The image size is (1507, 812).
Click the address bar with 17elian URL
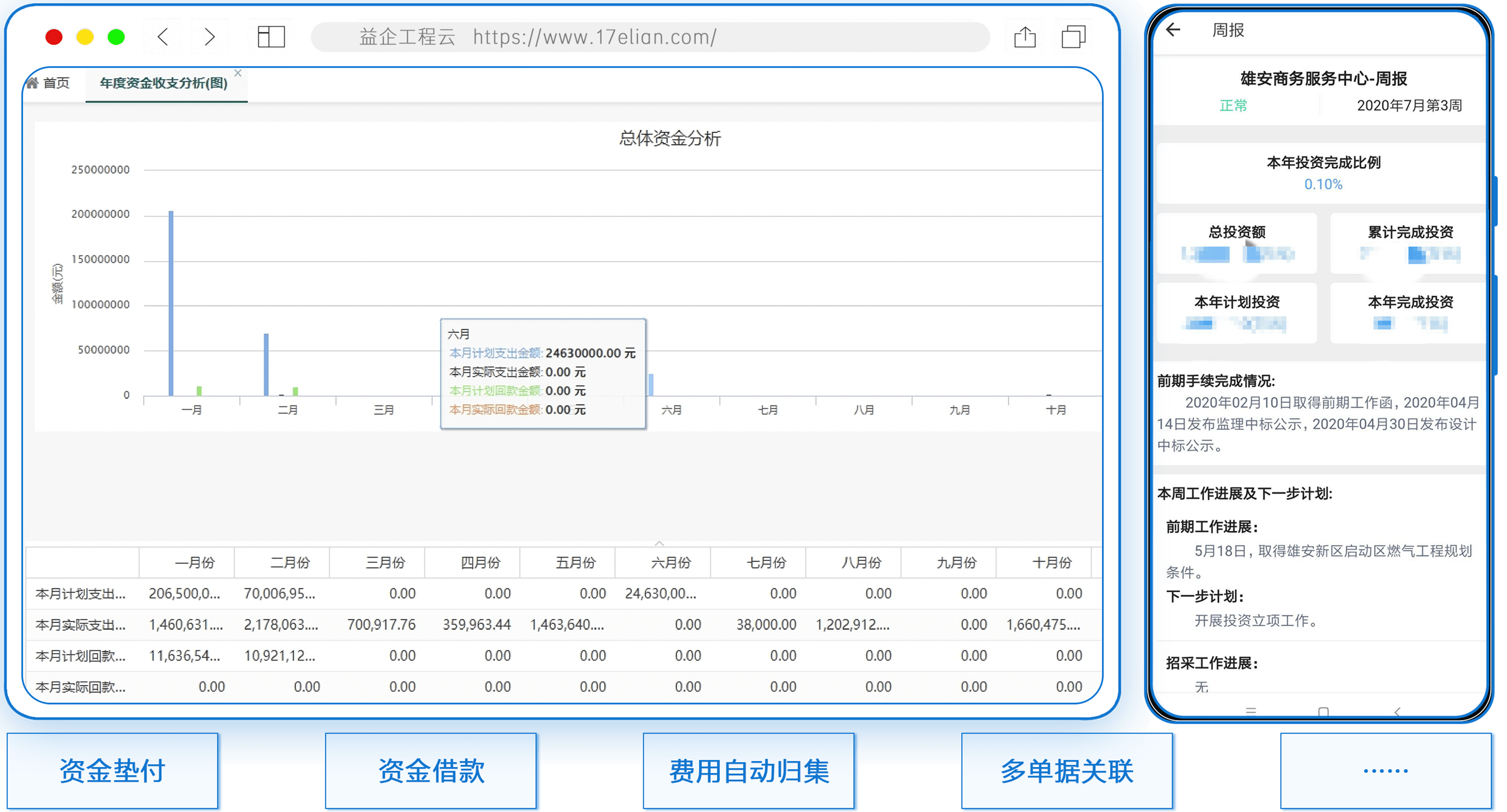tap(650, 37)
